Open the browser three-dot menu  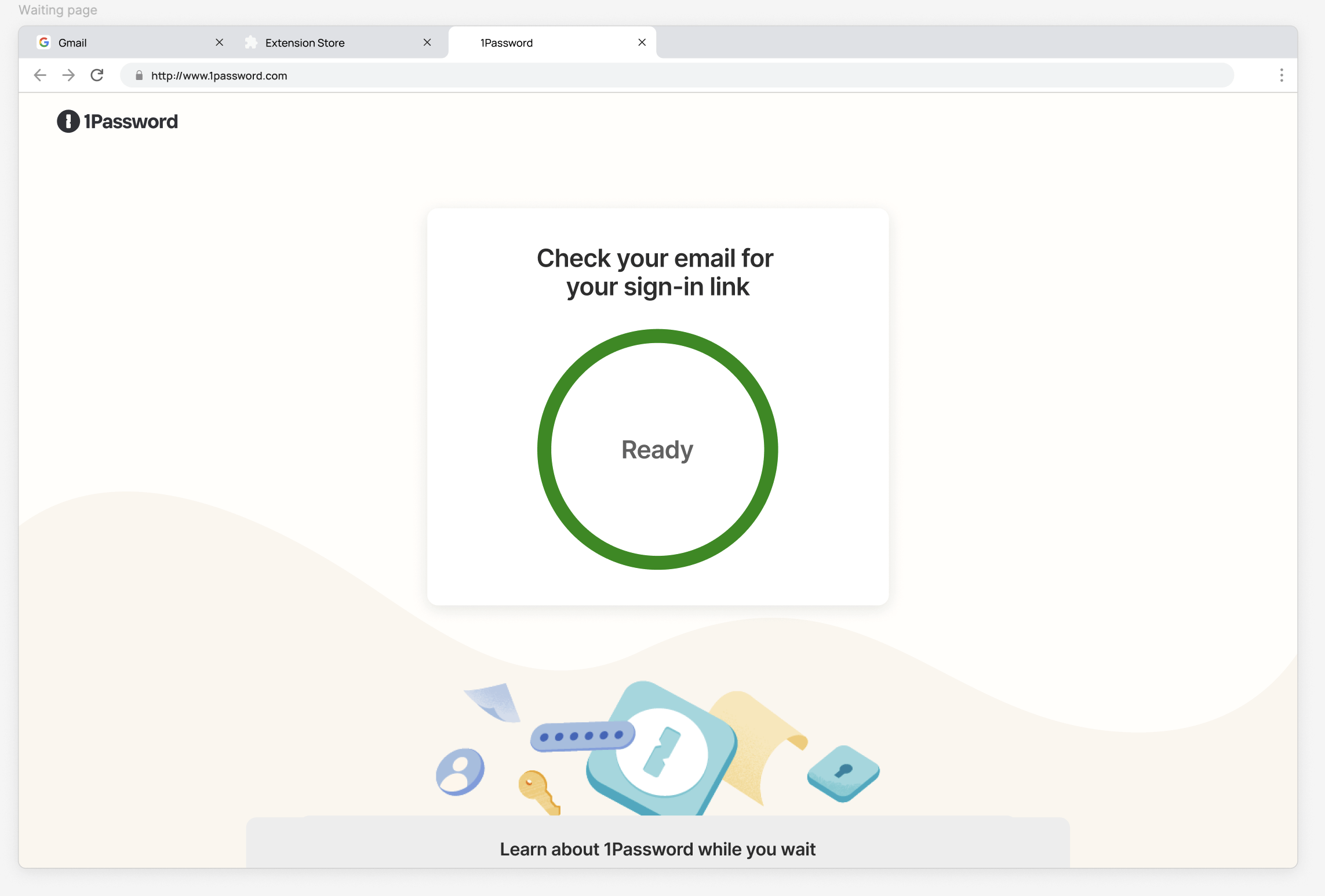(x=1281, y=75)
